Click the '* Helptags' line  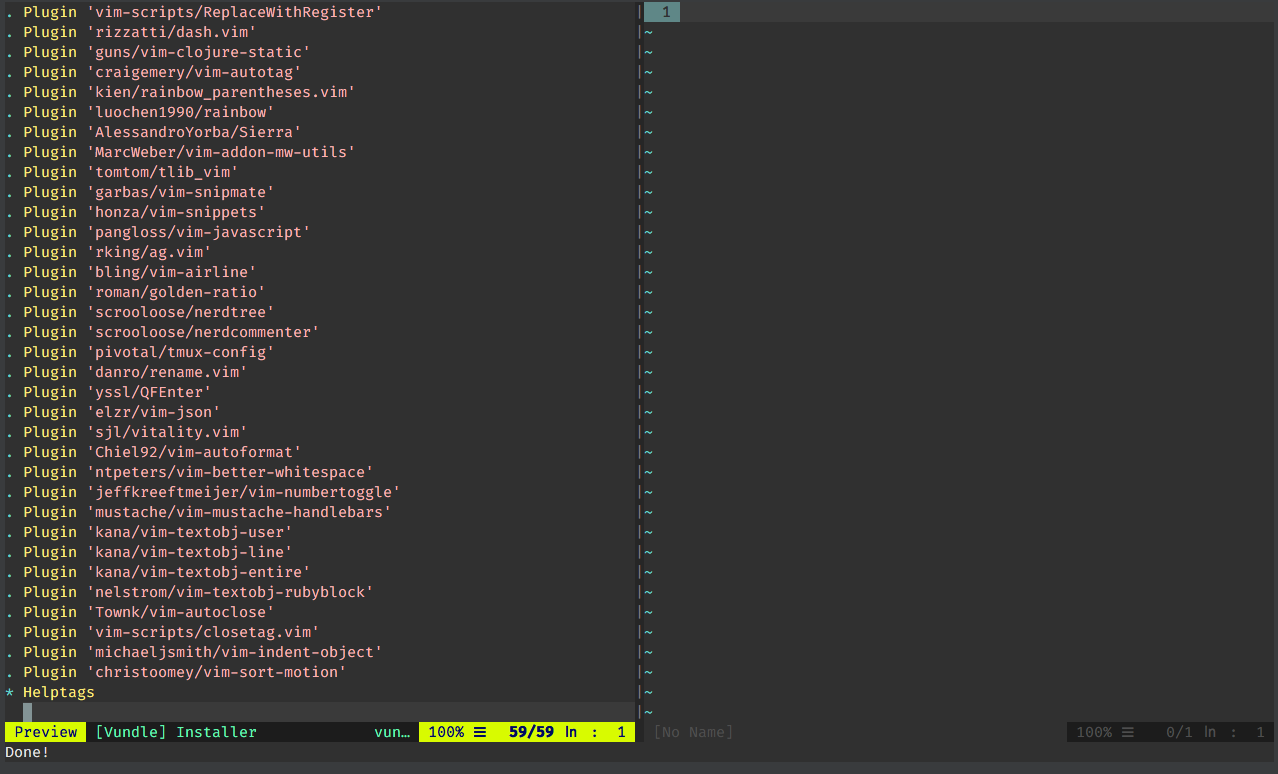(50, 692)
